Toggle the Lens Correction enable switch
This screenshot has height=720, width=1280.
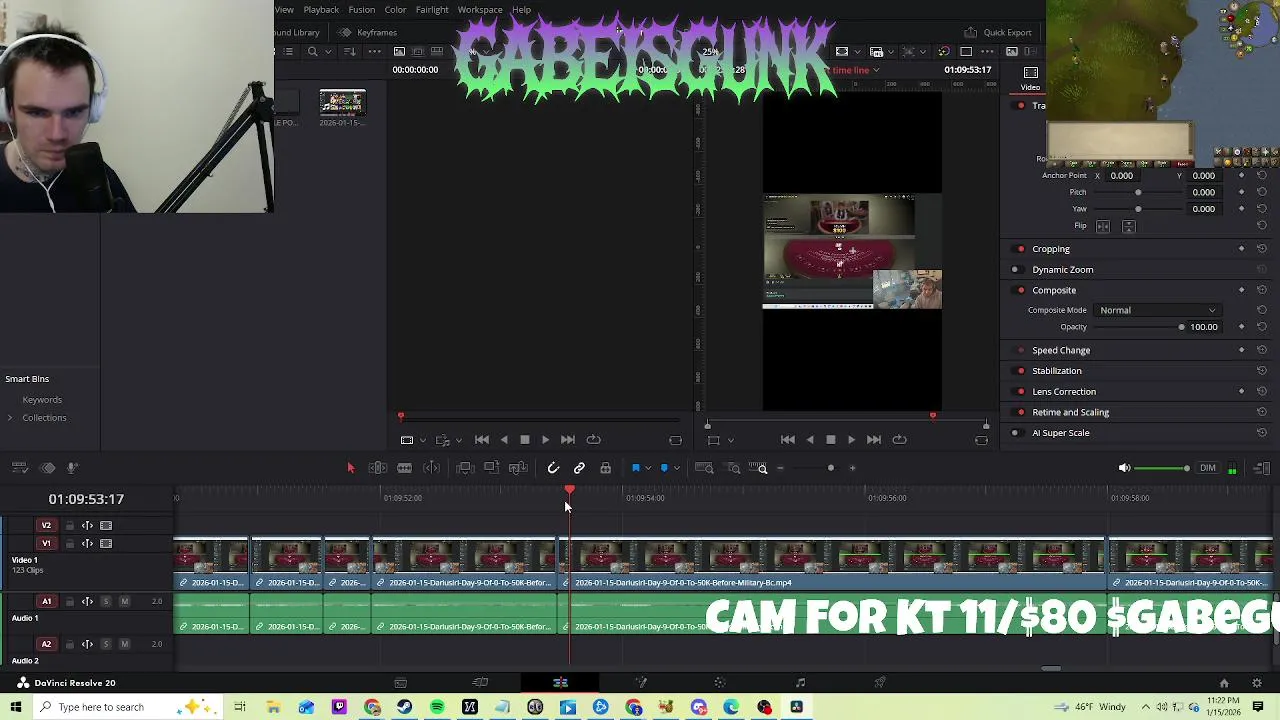[1020, 392]
